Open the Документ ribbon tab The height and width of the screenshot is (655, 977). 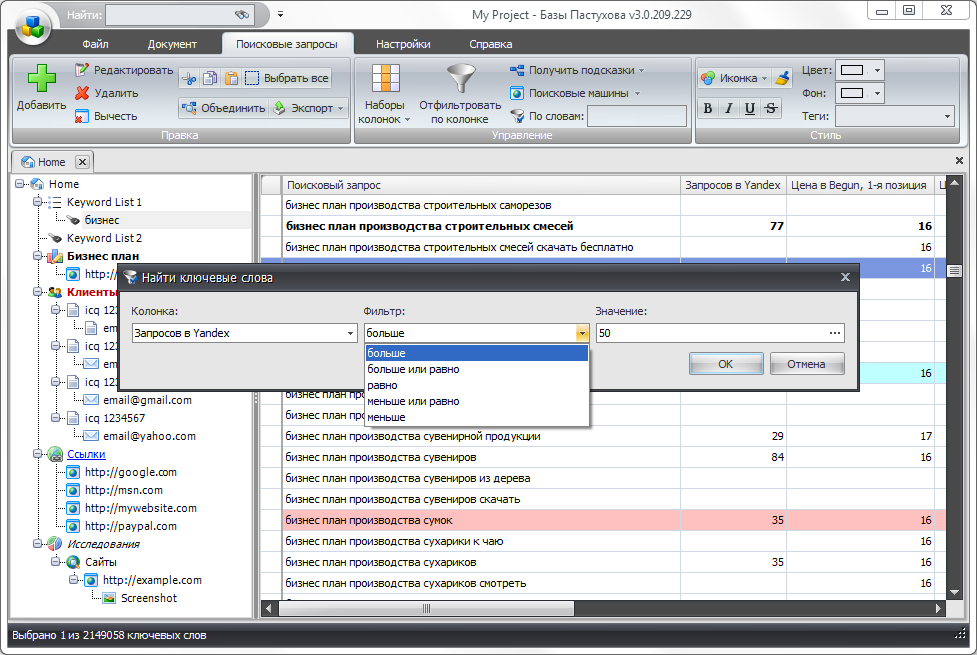tap(172, 44)
